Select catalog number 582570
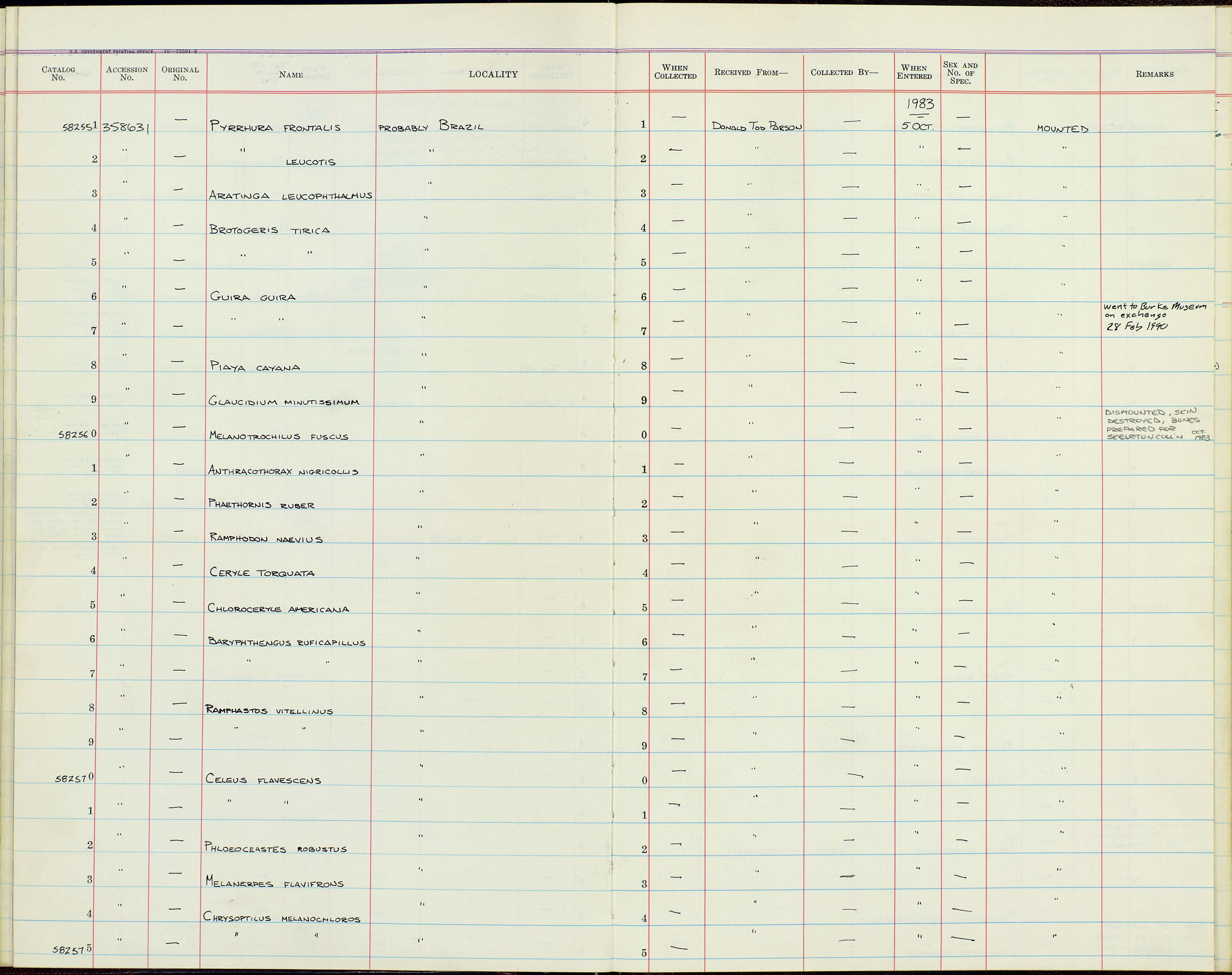Viewport: 1232px width, 975px height. click(x=75, y=777)
